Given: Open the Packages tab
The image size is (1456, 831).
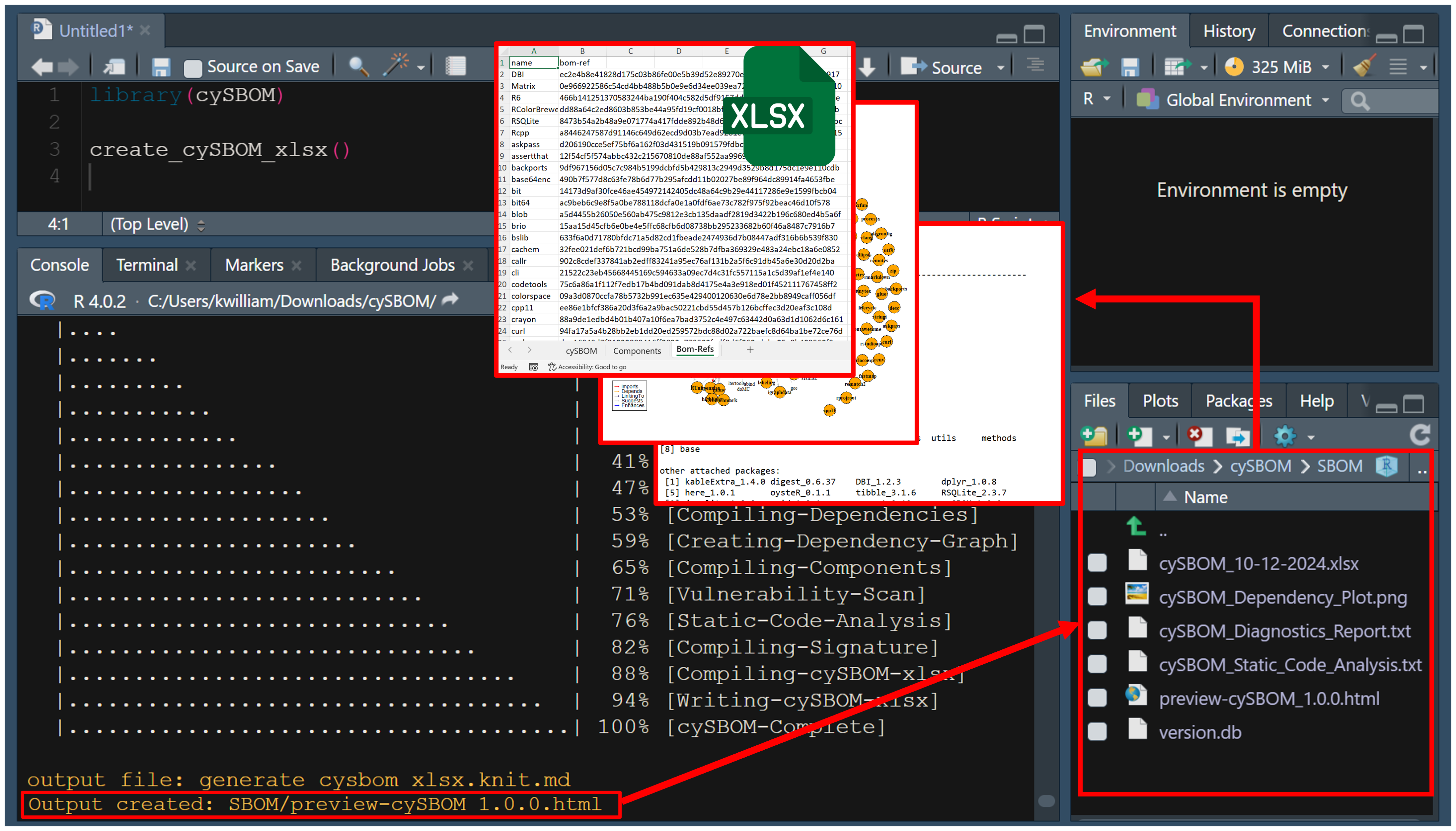Looking at the screenshot, I should (x=1239, y=401).
